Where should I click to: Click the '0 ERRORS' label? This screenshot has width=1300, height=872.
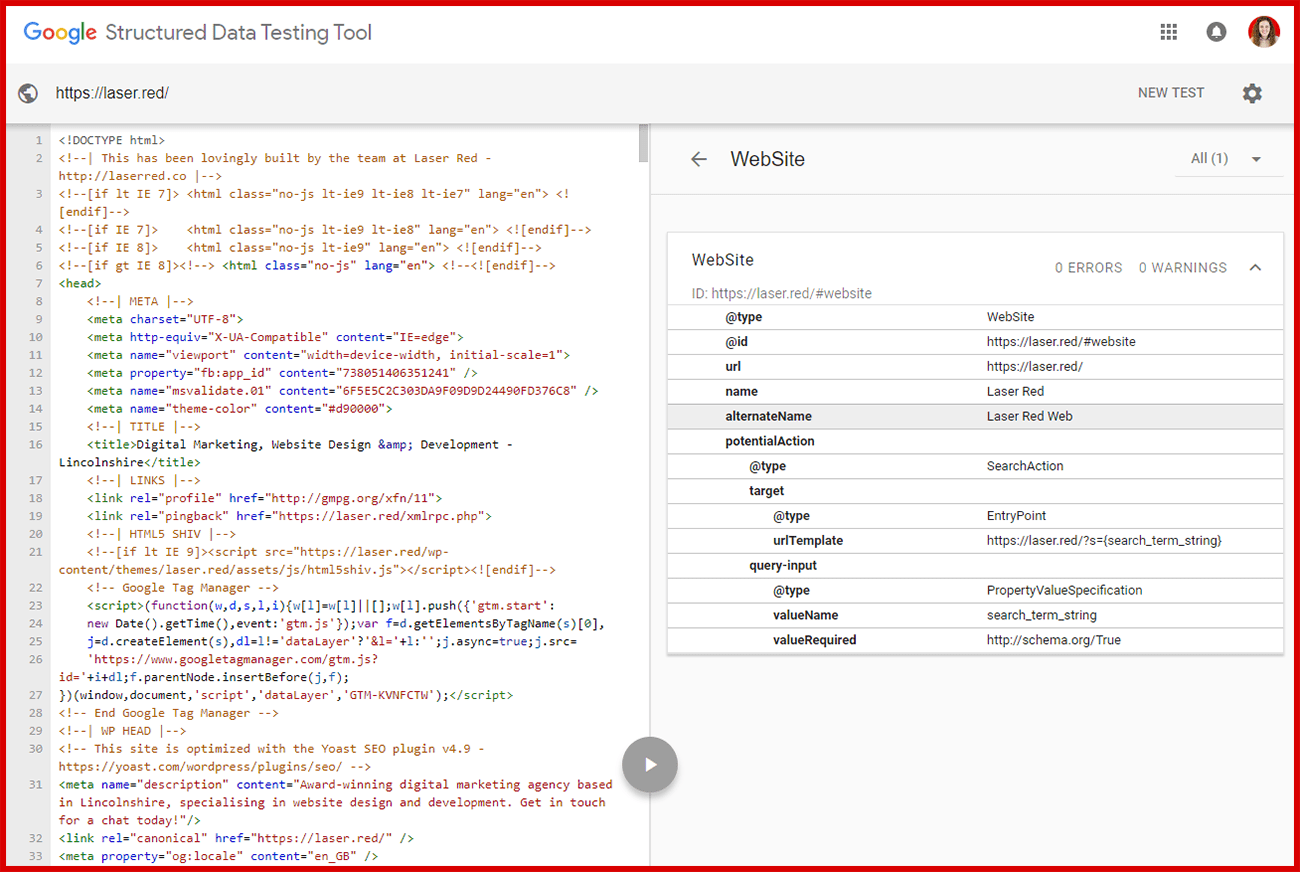pyautogui.click(x=1088, y=268)
